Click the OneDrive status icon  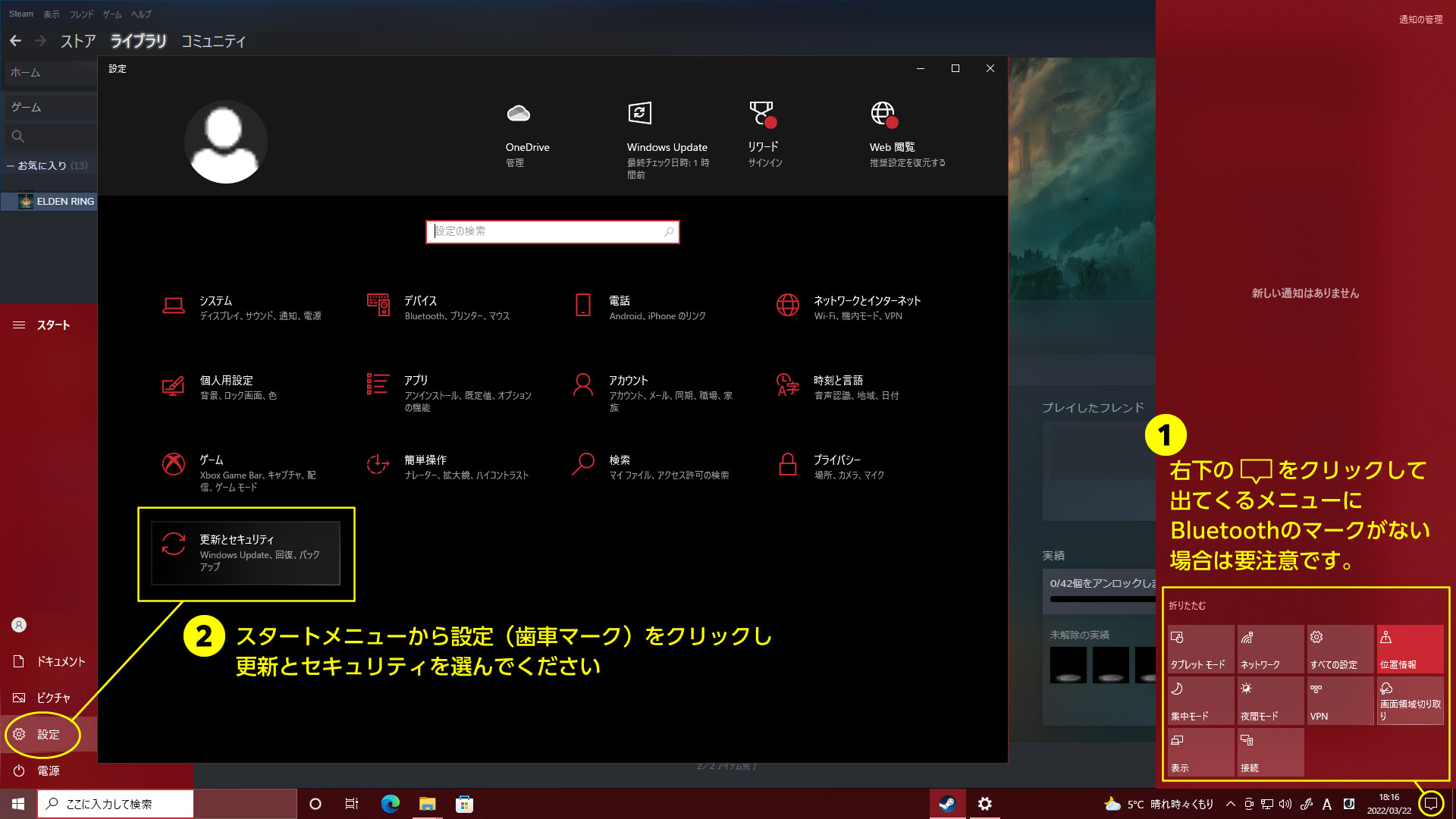coord(519,114)
